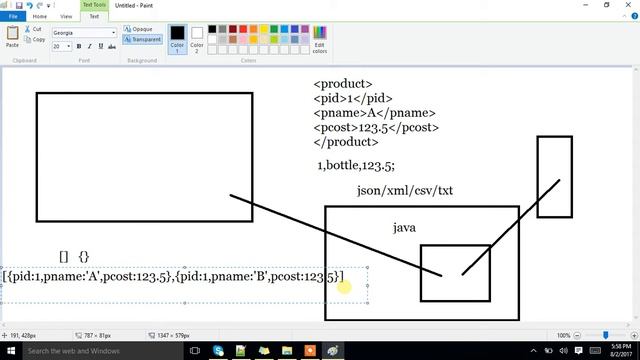The height and width of the screenshot is (360, 640).
Task: Click the '<pname>A</pname>' line on canvas
Action: click(x=375, y=113)
